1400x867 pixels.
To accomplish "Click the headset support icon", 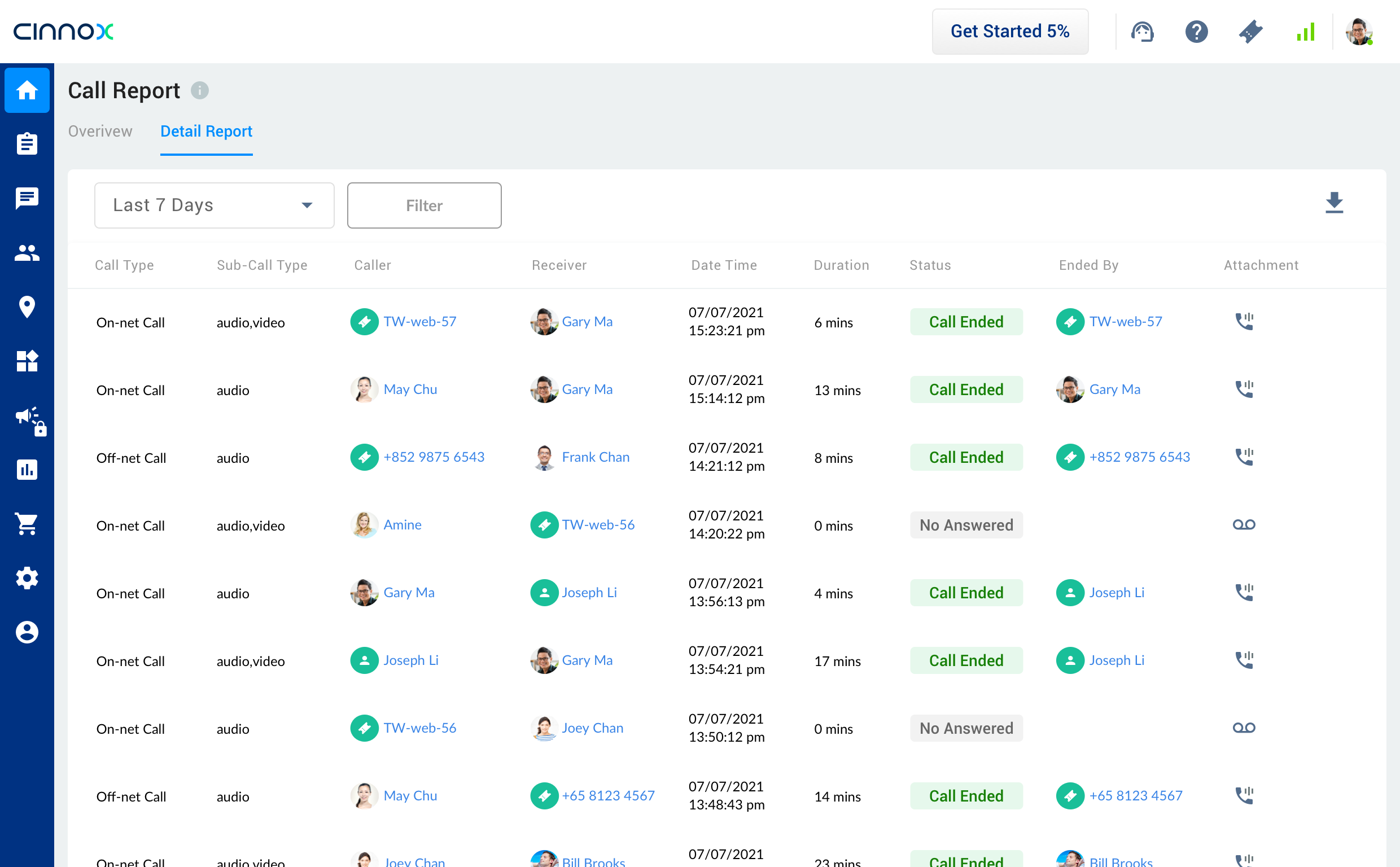I will tap(1141, 32).
